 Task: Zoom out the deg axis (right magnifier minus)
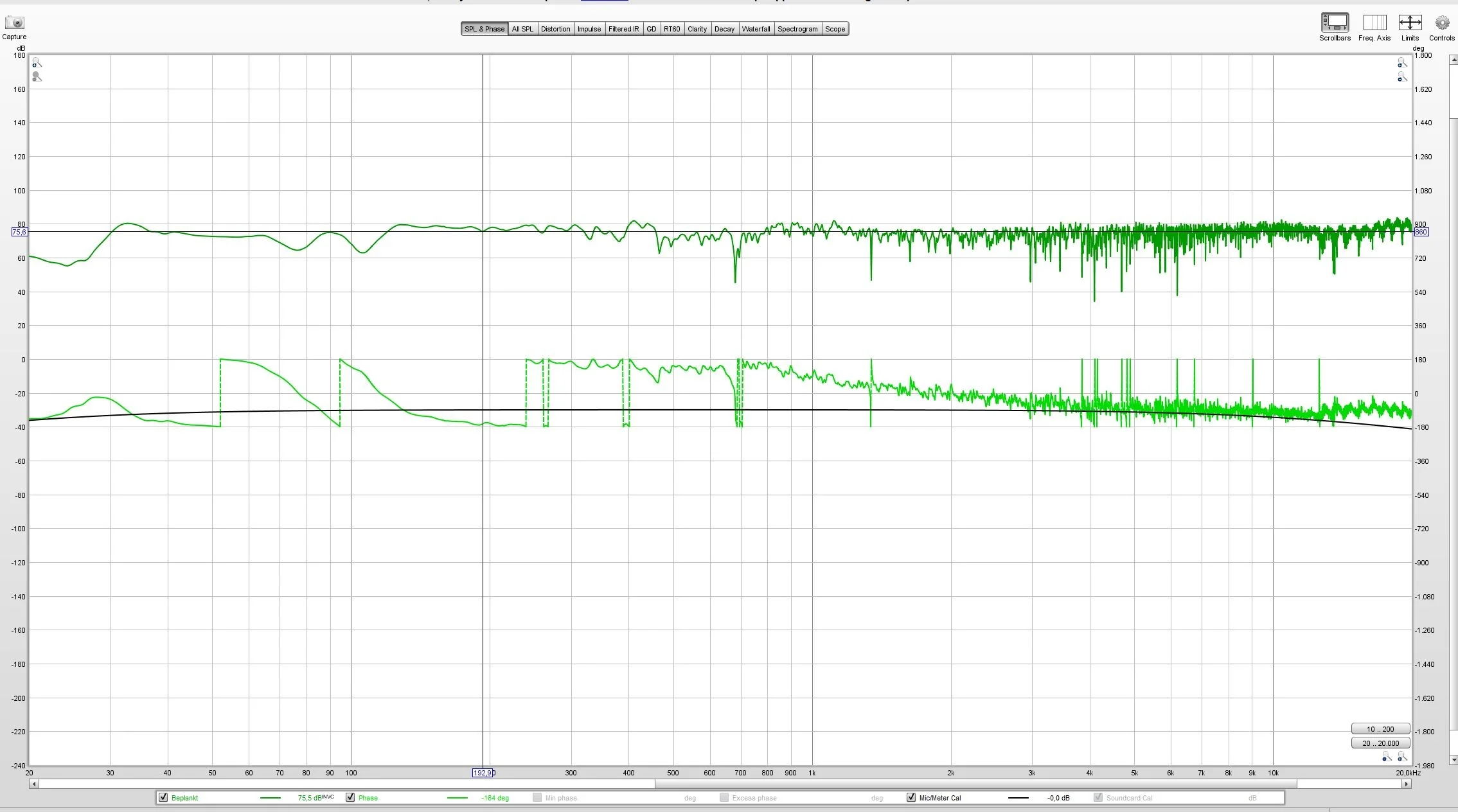pyautogui.click(x=1402, y=77)
